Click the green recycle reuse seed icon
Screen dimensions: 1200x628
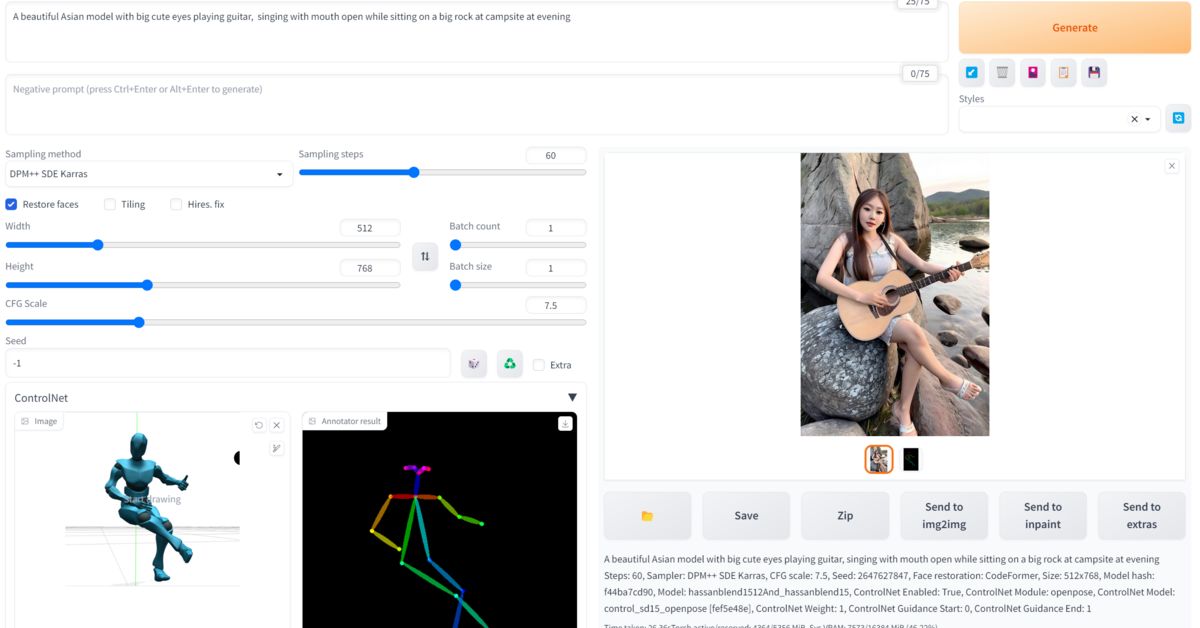click(510, 364)
